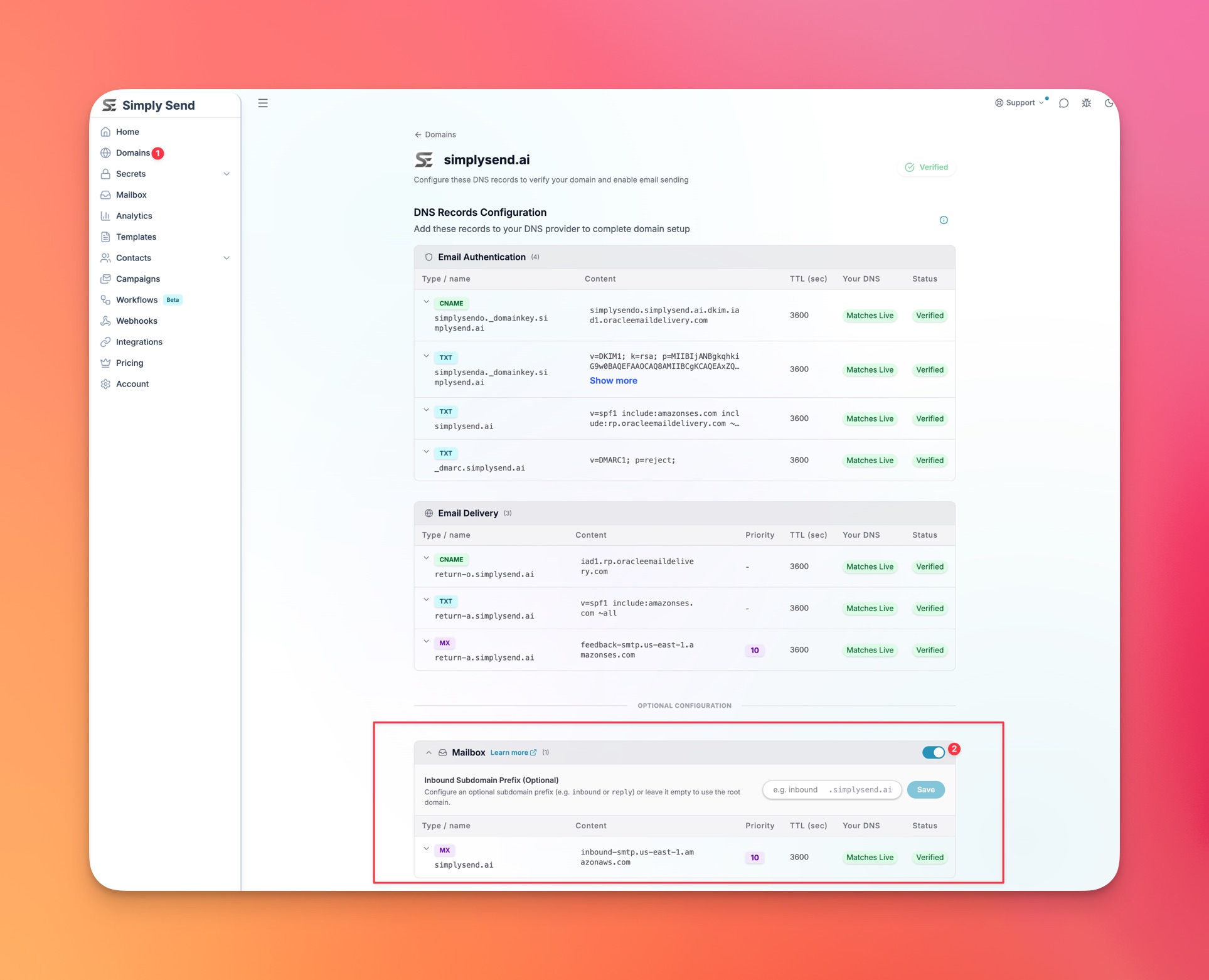Click the Workflows icon in sidebar
Image resolution: width=1209 pixels, height=980 pixels.
click(x=105, y=300)
